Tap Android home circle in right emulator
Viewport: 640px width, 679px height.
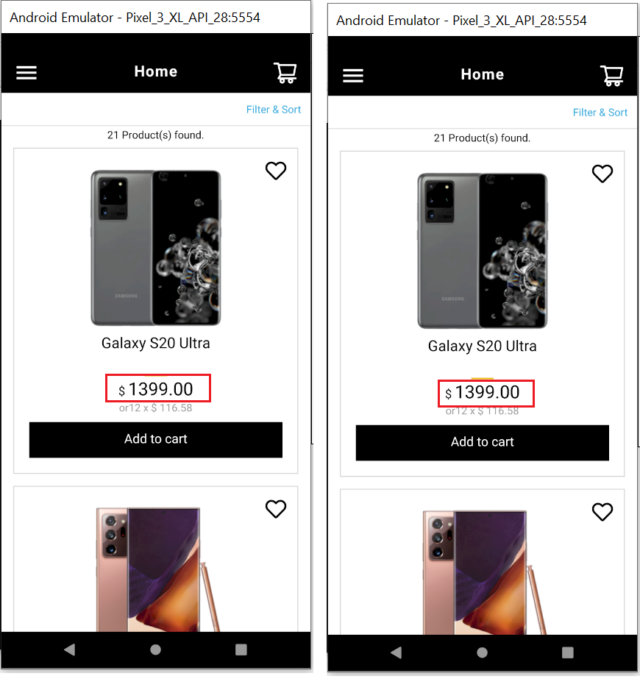click(x=482, y=652)
